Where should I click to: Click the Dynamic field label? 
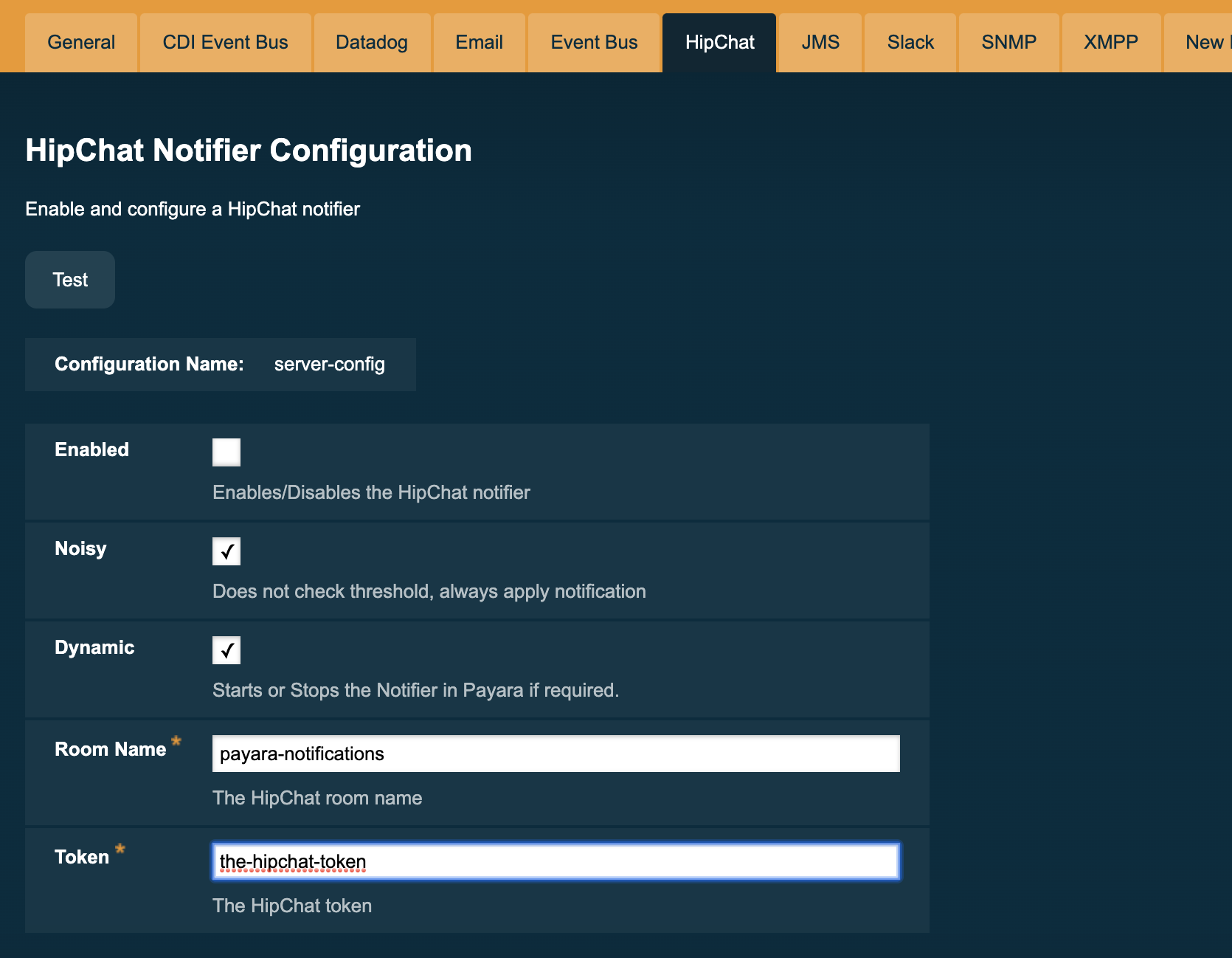pos(94,648)
